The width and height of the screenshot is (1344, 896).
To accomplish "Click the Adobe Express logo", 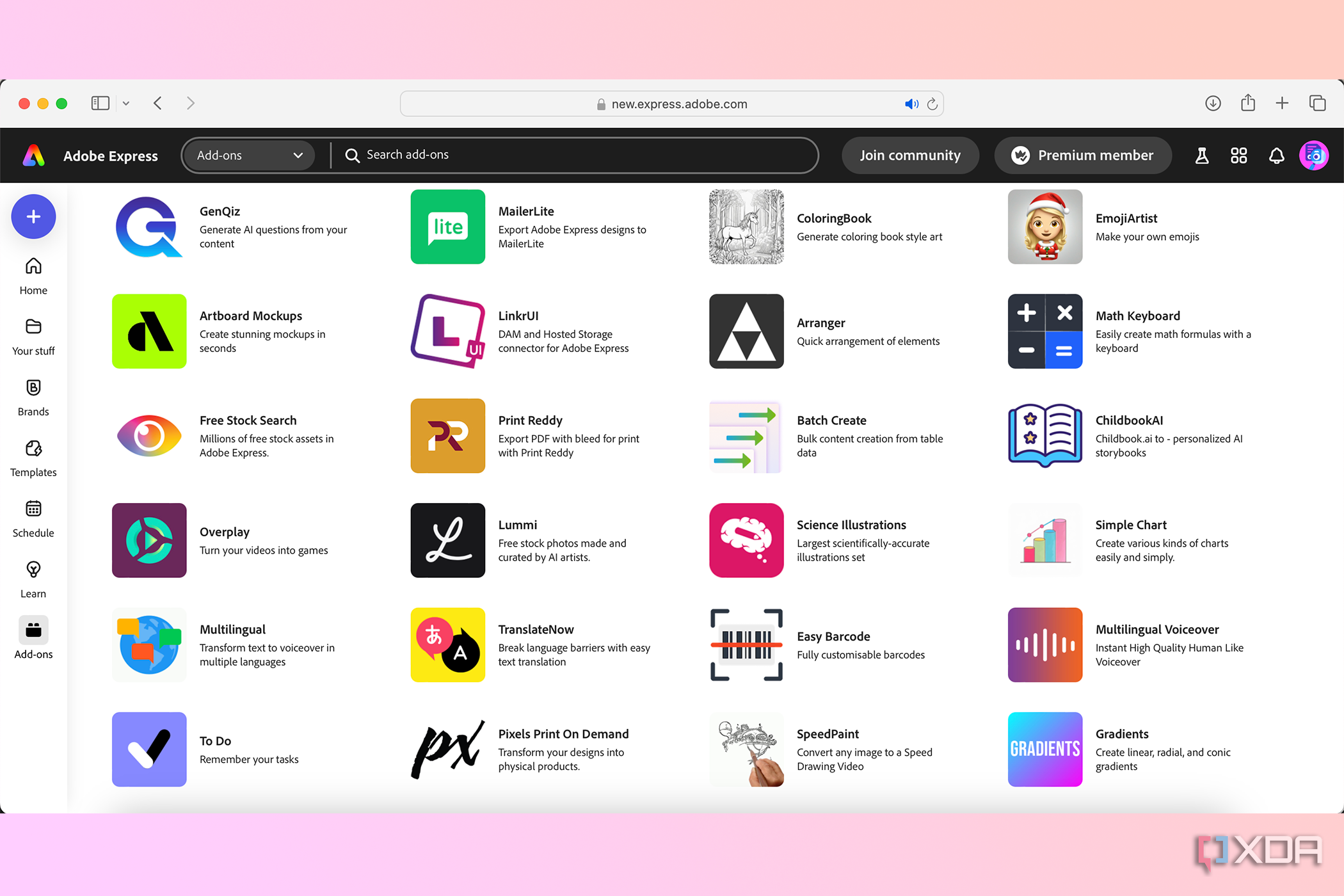I will click(34, 156).
